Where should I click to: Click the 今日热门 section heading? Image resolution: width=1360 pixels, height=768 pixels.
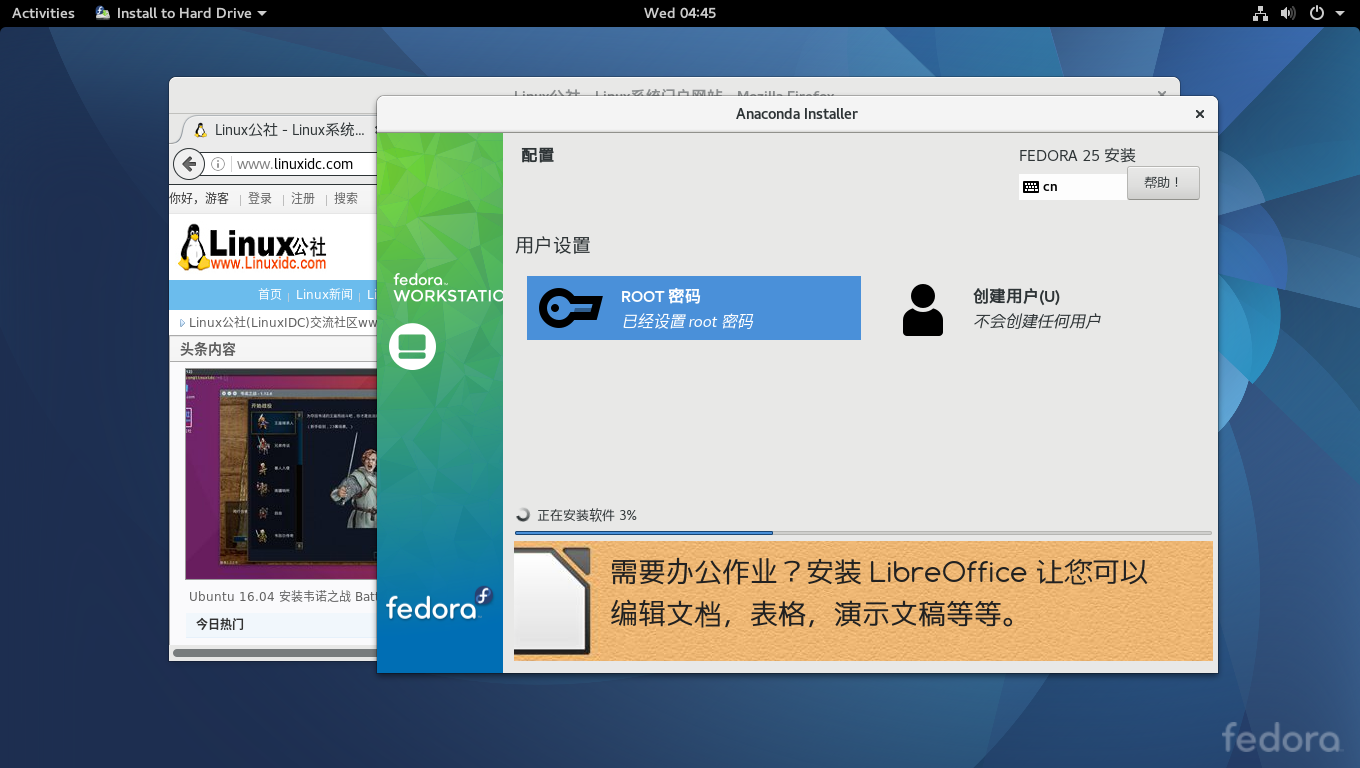pos(219,624)
